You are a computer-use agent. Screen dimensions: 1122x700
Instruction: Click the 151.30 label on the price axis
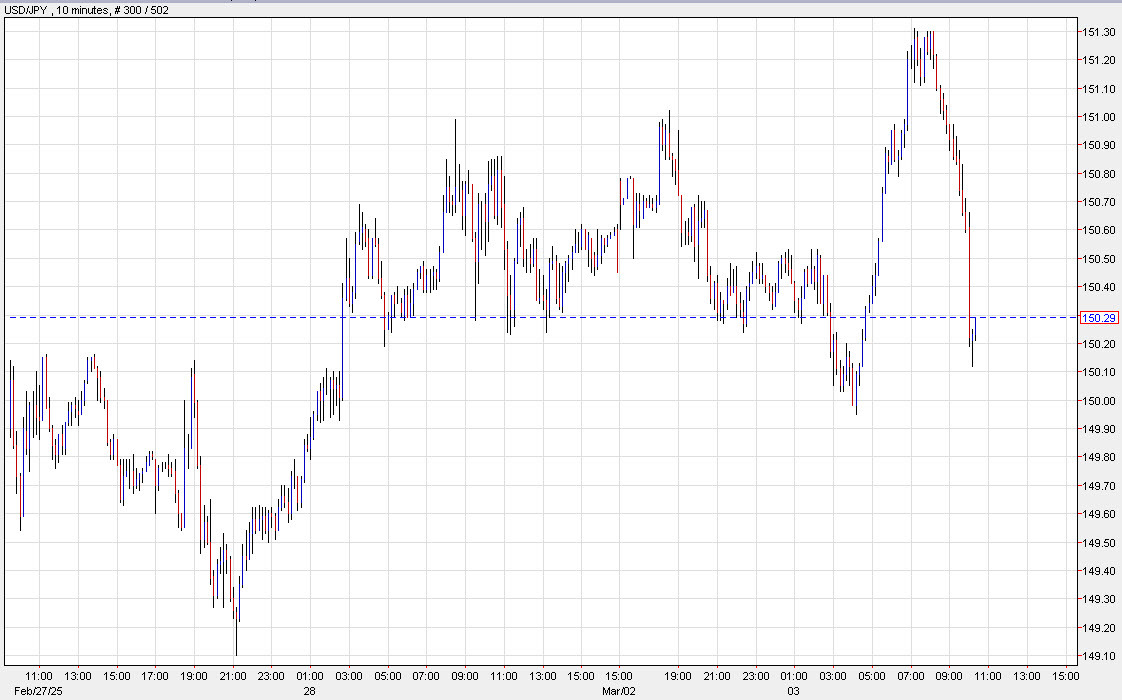pos(1097,31)
